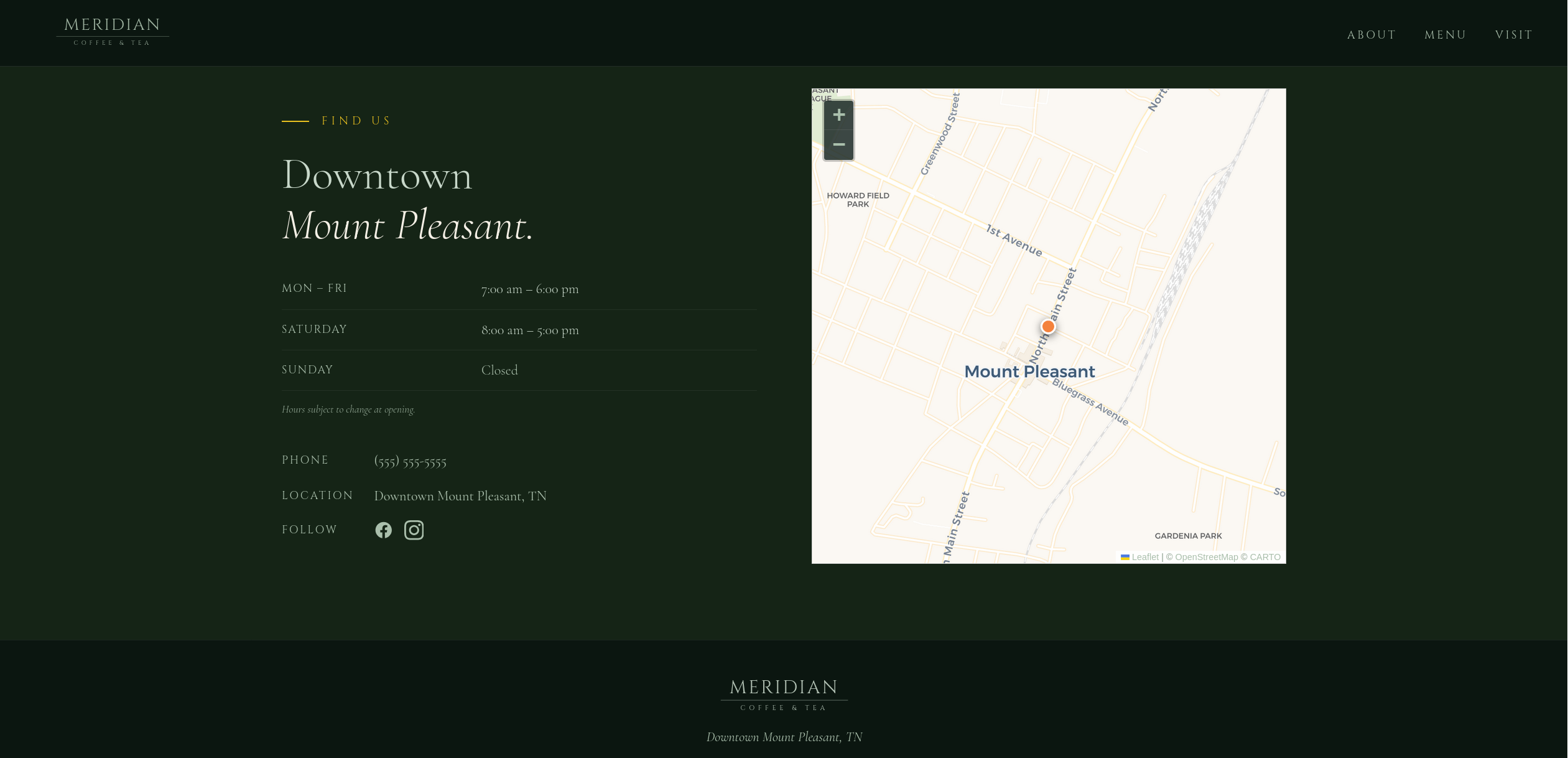The height and width of the screenshot is (758, 1568).
Task: Click the 1st Avenue street label
Action: (1014, 240)
